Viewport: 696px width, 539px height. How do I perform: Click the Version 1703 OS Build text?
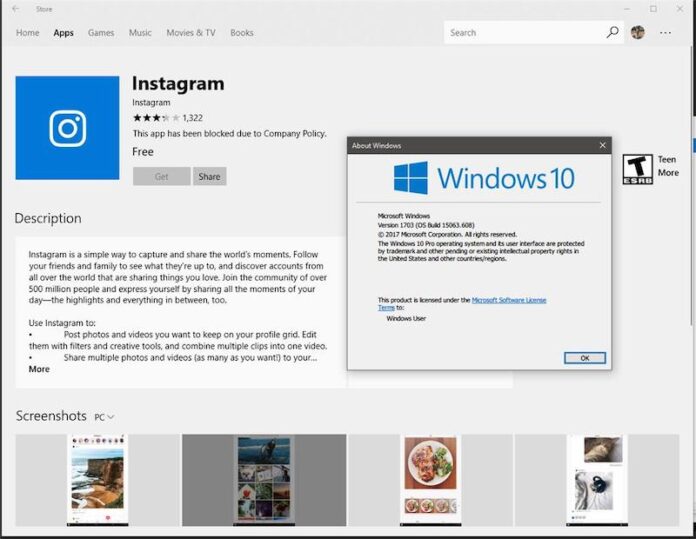pyautogui.click(x=426, y=225)
